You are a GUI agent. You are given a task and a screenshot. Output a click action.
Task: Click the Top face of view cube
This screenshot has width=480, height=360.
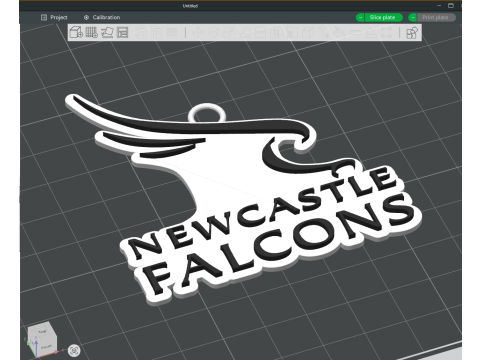click(42, 331)
